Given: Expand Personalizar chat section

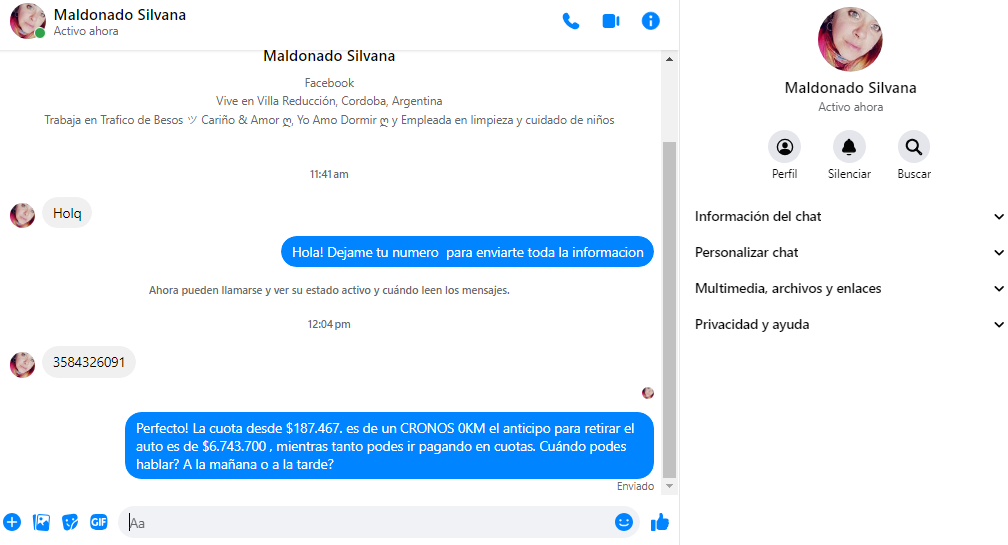Looking at the screenshot, I should tap(849, 253).
